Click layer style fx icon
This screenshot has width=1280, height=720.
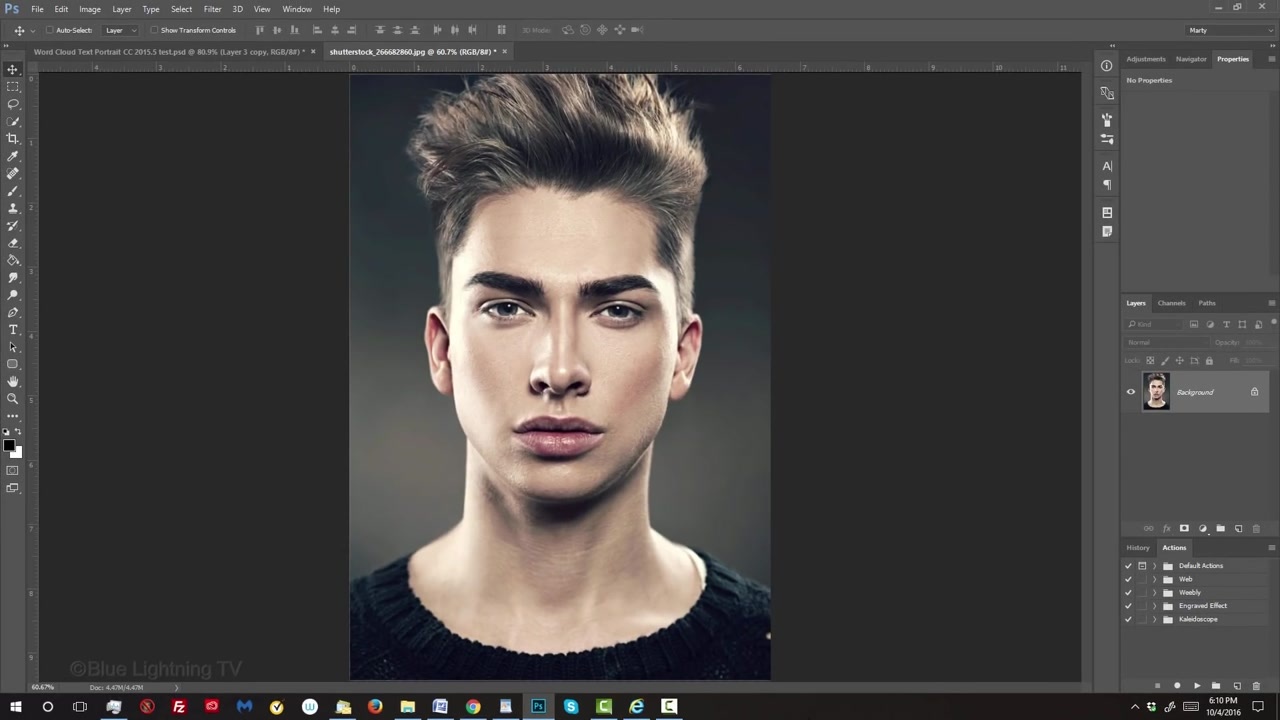click(1166, 529)
